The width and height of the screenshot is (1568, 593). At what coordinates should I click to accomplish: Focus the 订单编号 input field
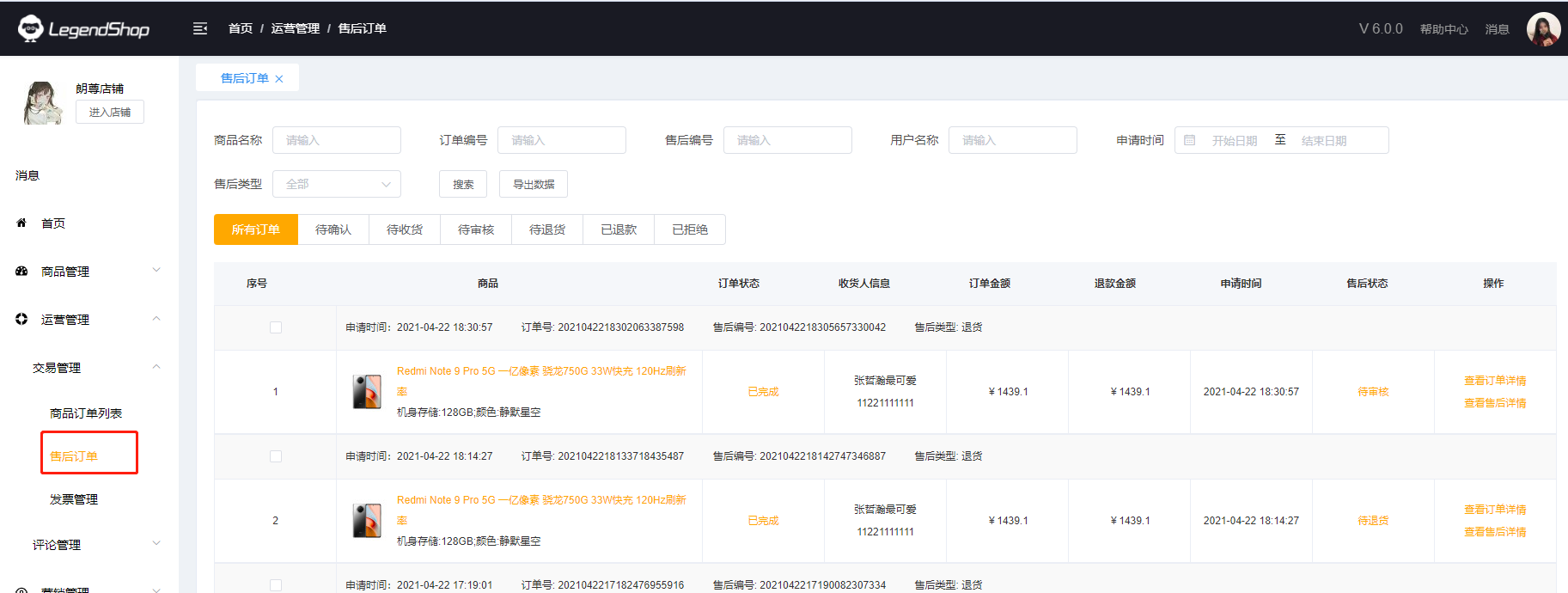coord(562,140)
